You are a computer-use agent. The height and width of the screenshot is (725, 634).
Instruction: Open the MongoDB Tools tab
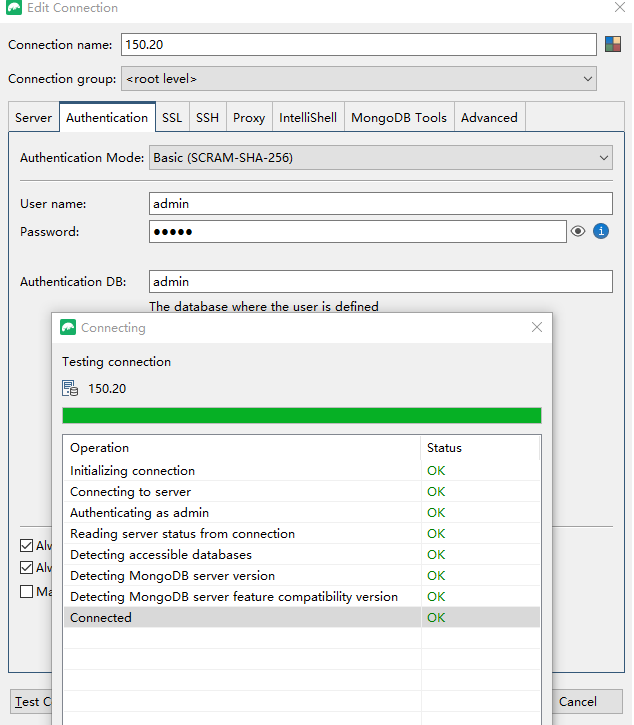399,117
